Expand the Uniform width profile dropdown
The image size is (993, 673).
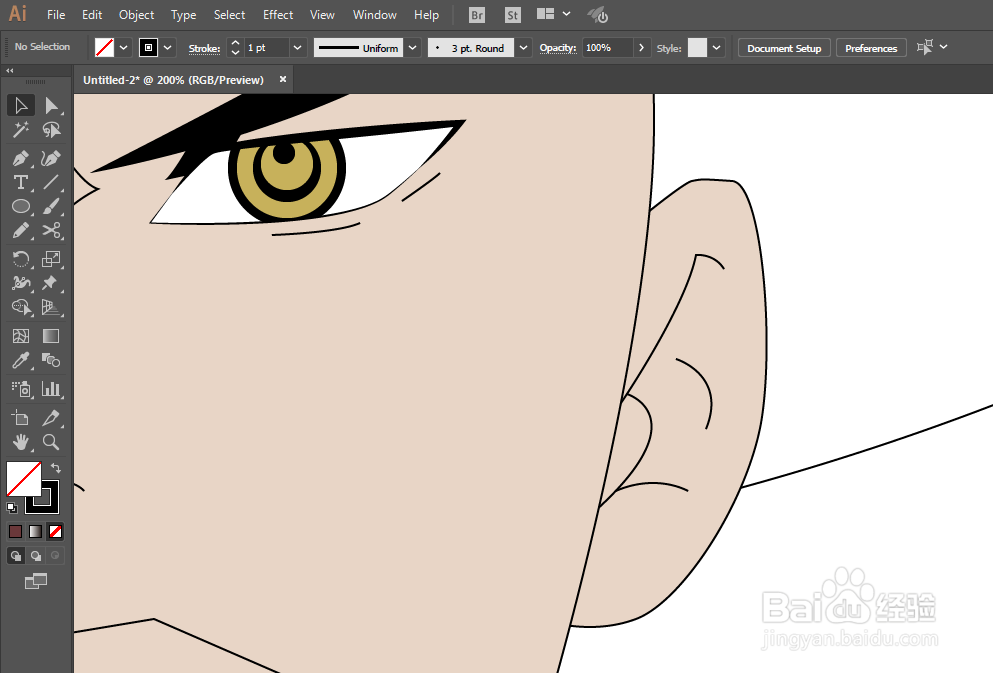point(411,47)
